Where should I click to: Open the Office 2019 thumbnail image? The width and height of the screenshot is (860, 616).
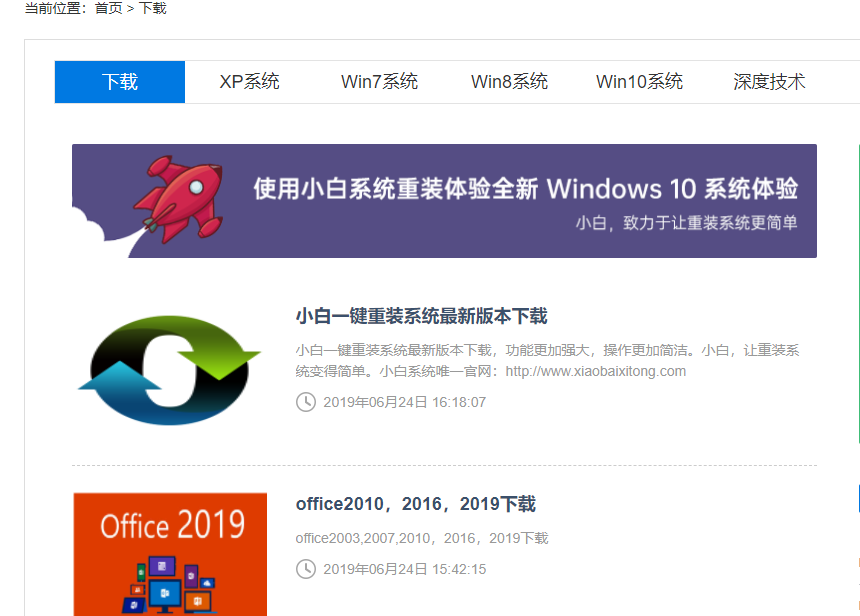pyautogui.click(x=170, y=554)
